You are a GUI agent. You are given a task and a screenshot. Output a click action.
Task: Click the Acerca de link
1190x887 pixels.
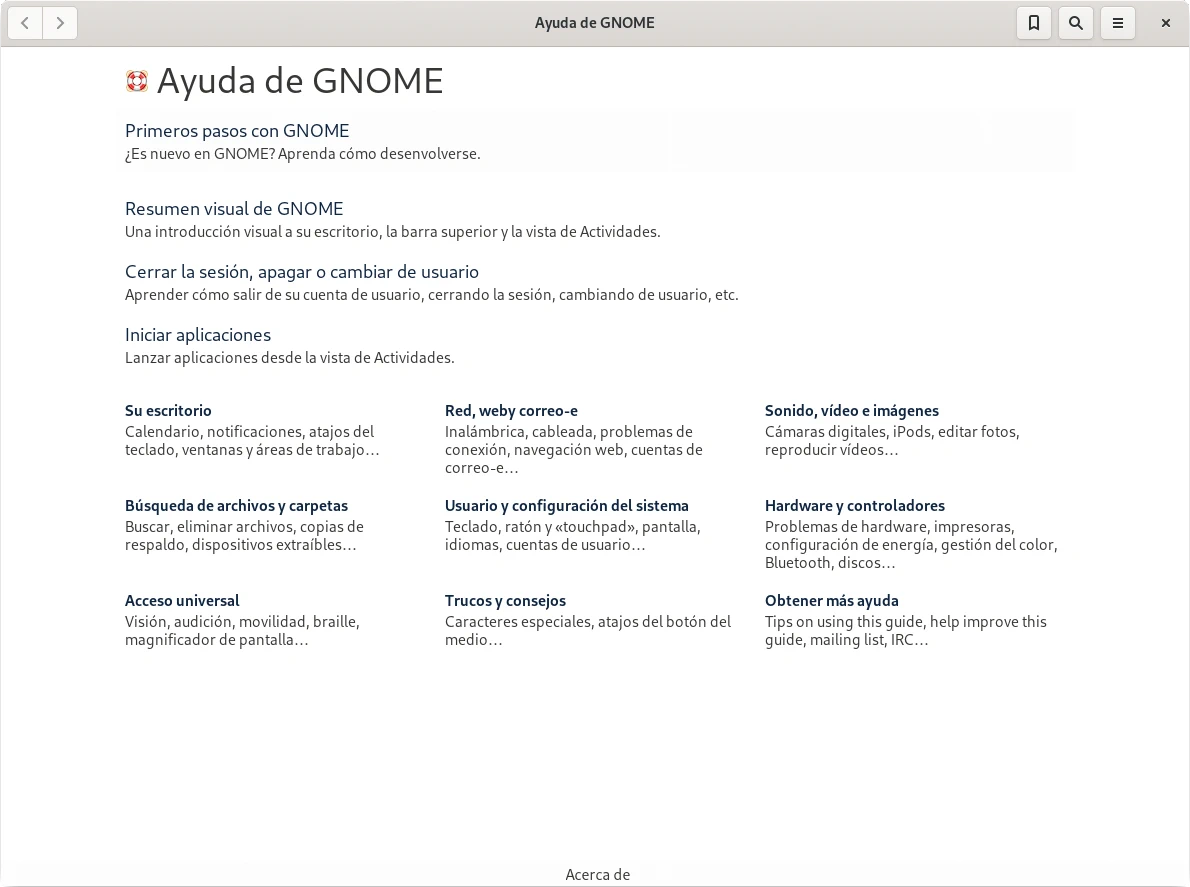597,875
